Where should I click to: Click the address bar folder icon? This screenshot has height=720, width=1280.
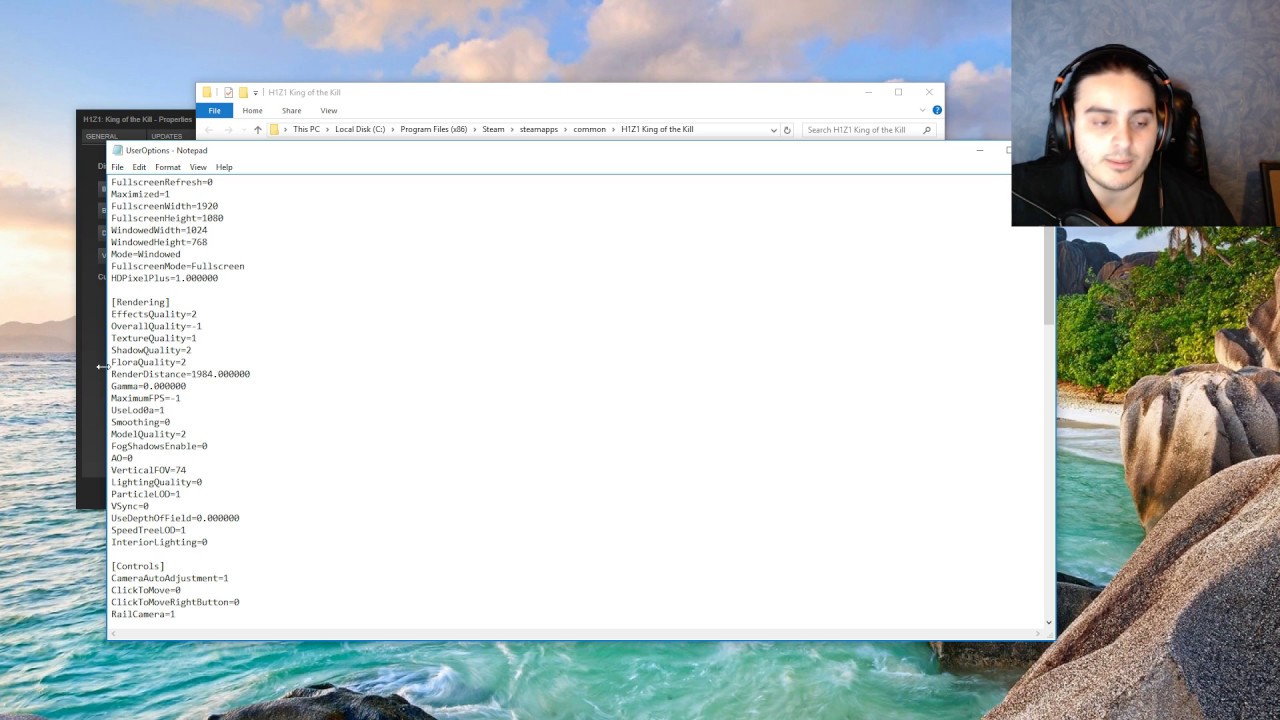(274, 130)
